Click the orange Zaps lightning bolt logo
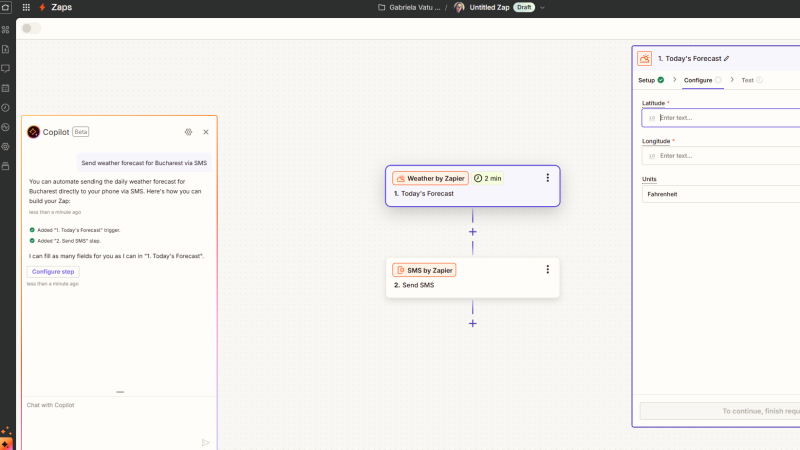This screenshot has height=450, width=800. [42, 7]
